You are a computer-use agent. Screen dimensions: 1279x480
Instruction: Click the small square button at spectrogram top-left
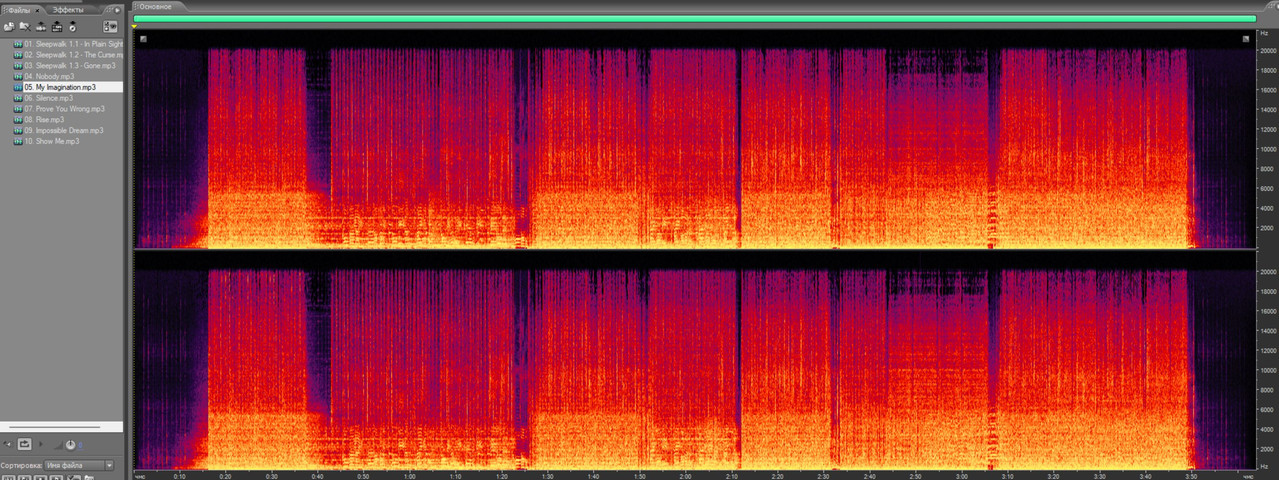pyautogui.click(x=143, y=39)
